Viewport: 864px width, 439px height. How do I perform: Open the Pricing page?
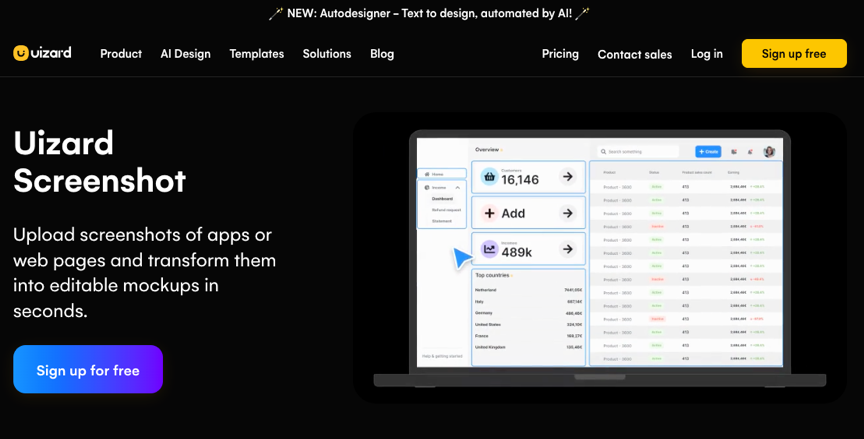[x=560, y=54]
